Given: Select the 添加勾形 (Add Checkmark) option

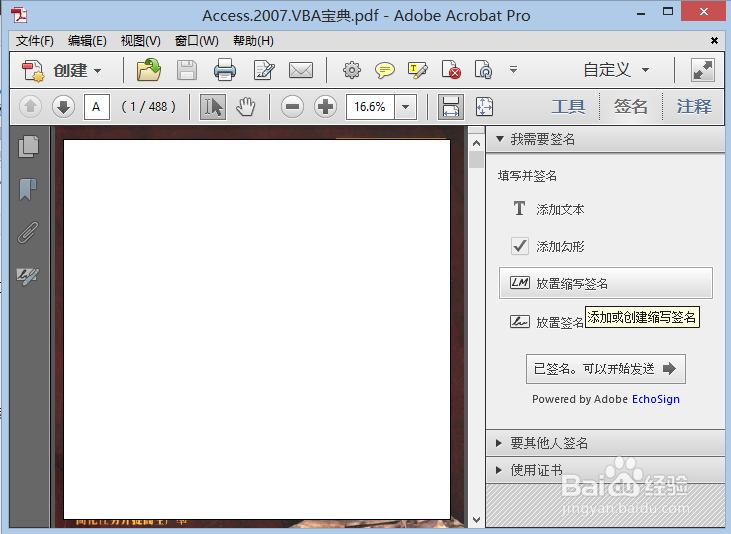Looking at the screenshot, I should point(548,246).
